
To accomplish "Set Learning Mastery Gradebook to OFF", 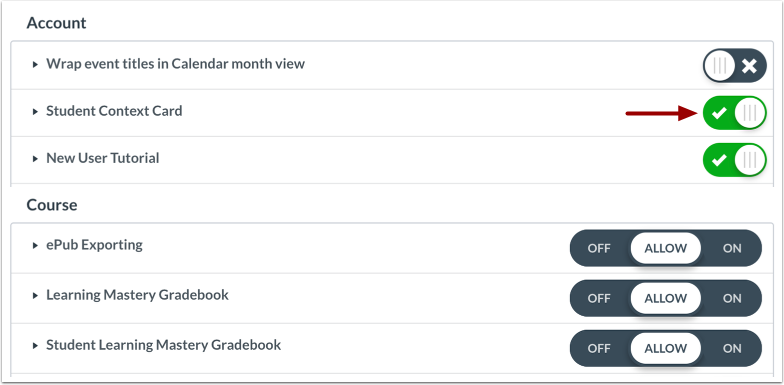I will [x=599, y=298].
